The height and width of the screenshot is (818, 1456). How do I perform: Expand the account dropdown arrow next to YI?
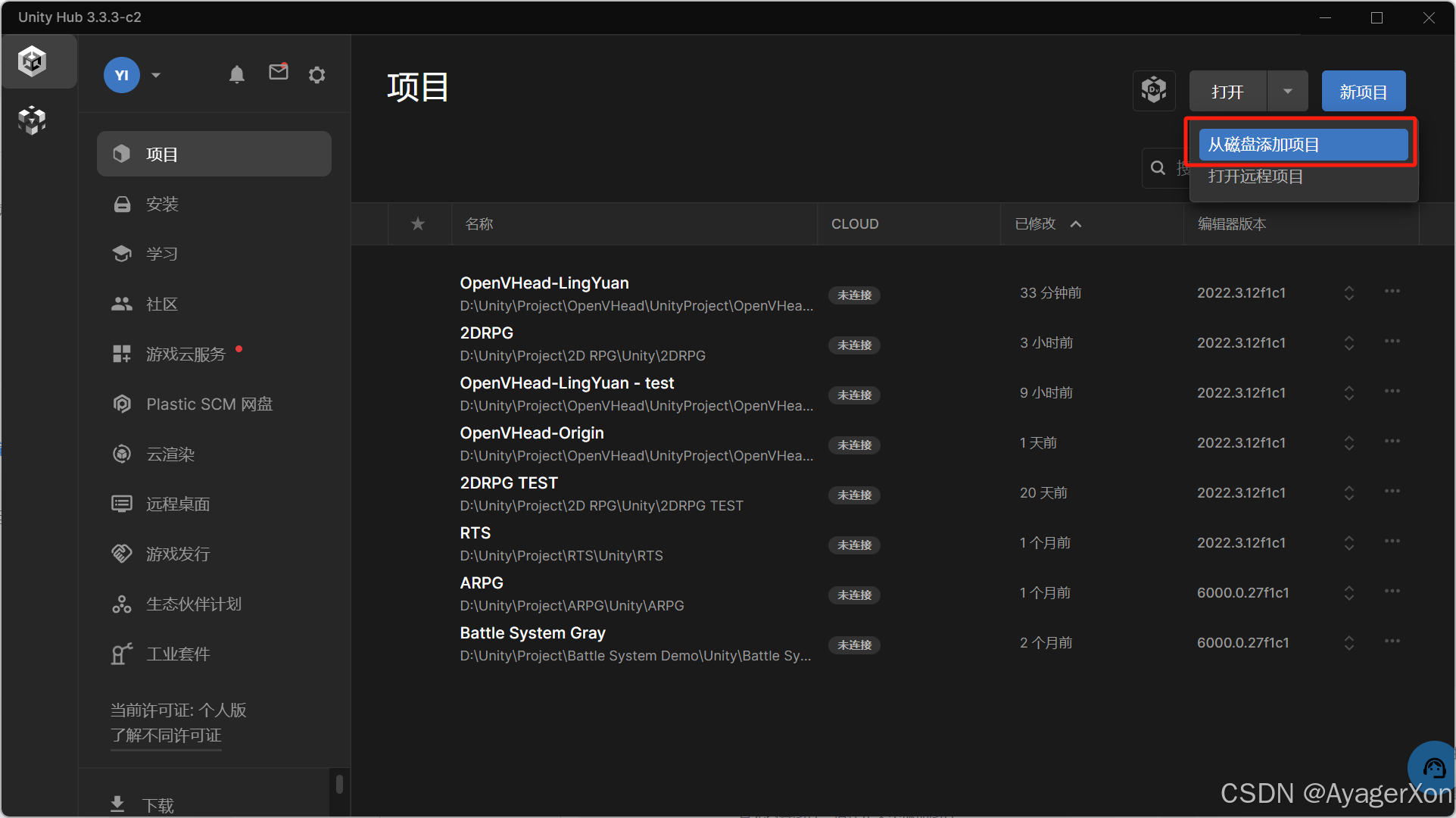(156, 75)
